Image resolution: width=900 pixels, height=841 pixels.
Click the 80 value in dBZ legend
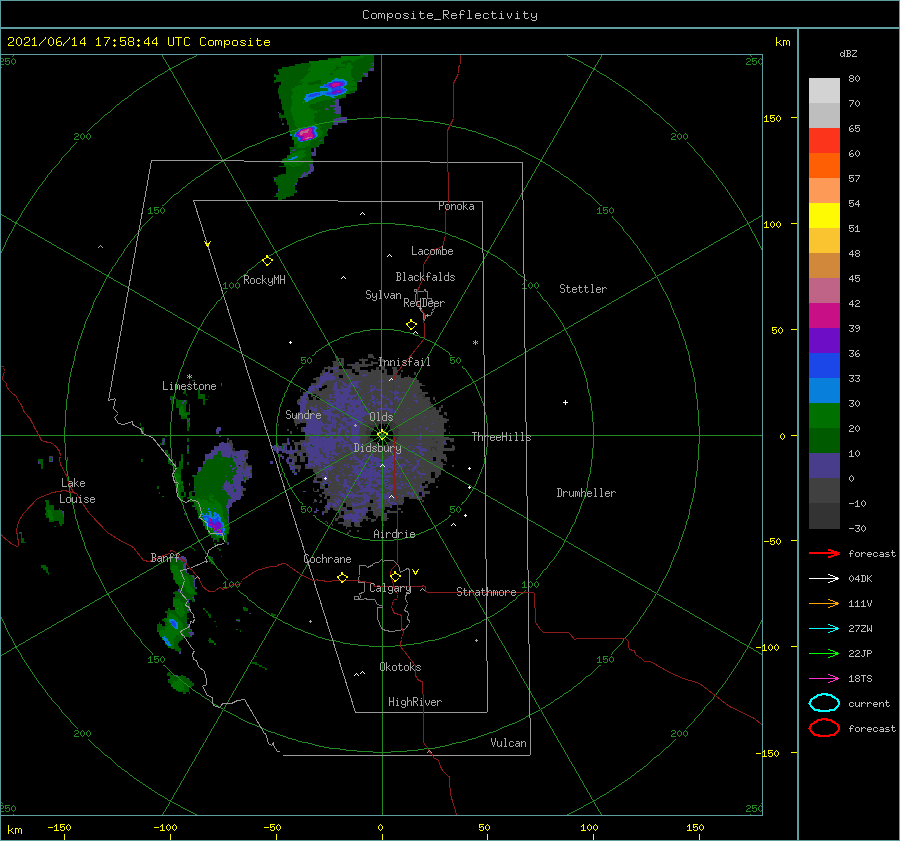(x=854, y=79)
